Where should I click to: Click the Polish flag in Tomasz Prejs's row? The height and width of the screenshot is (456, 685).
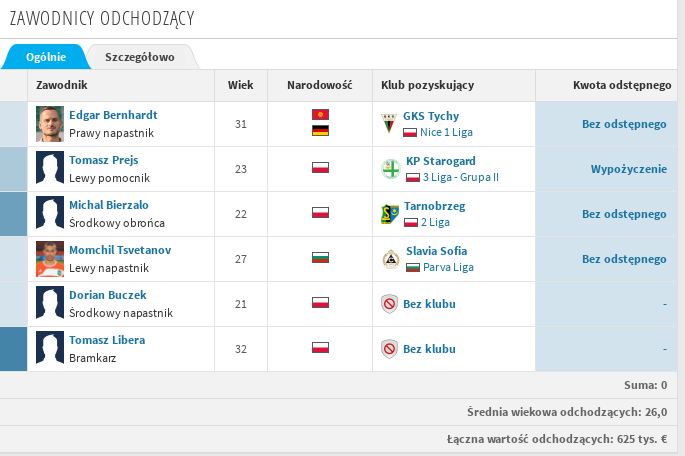321,169
